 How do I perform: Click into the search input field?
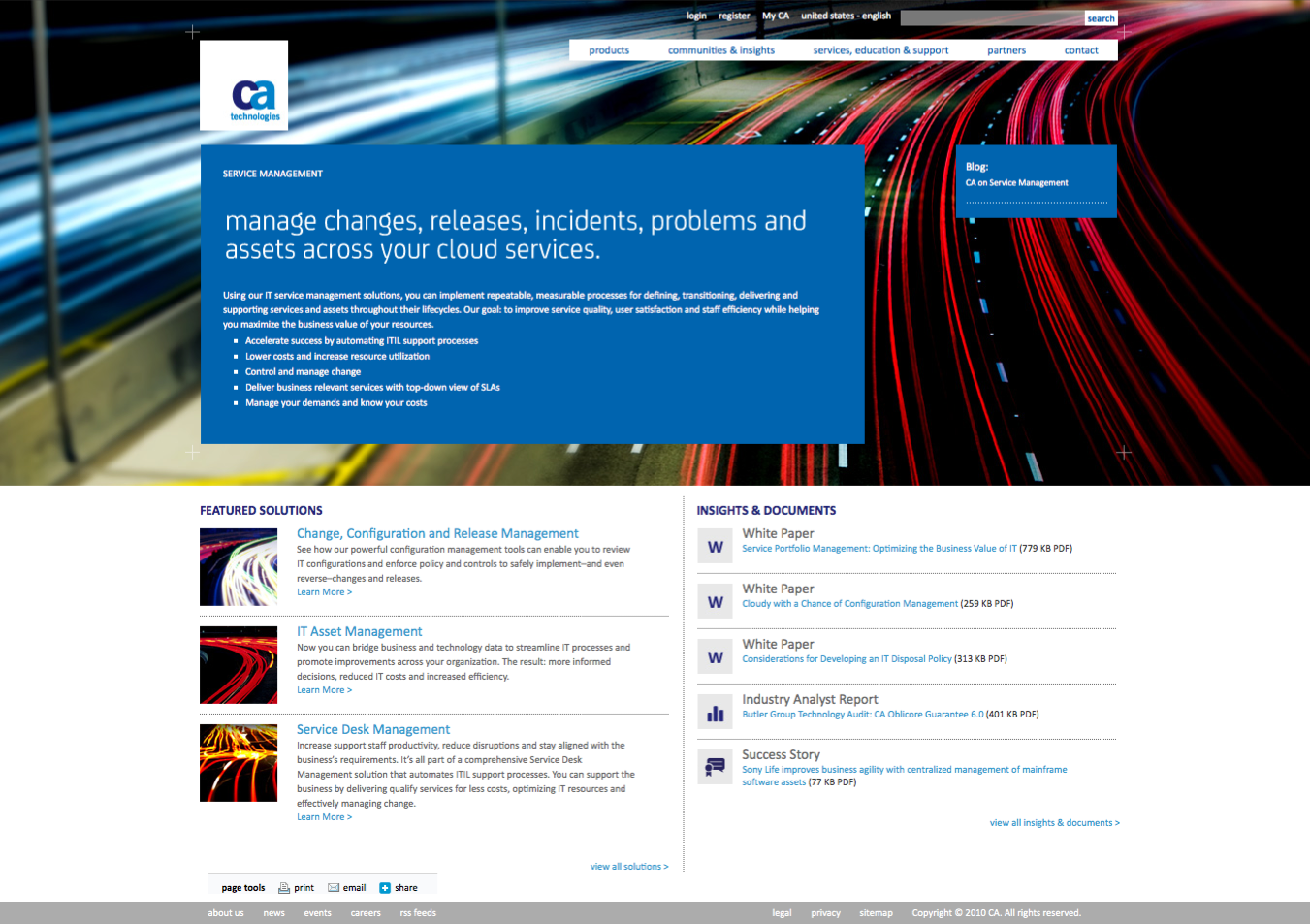click(x=992, y=18)
